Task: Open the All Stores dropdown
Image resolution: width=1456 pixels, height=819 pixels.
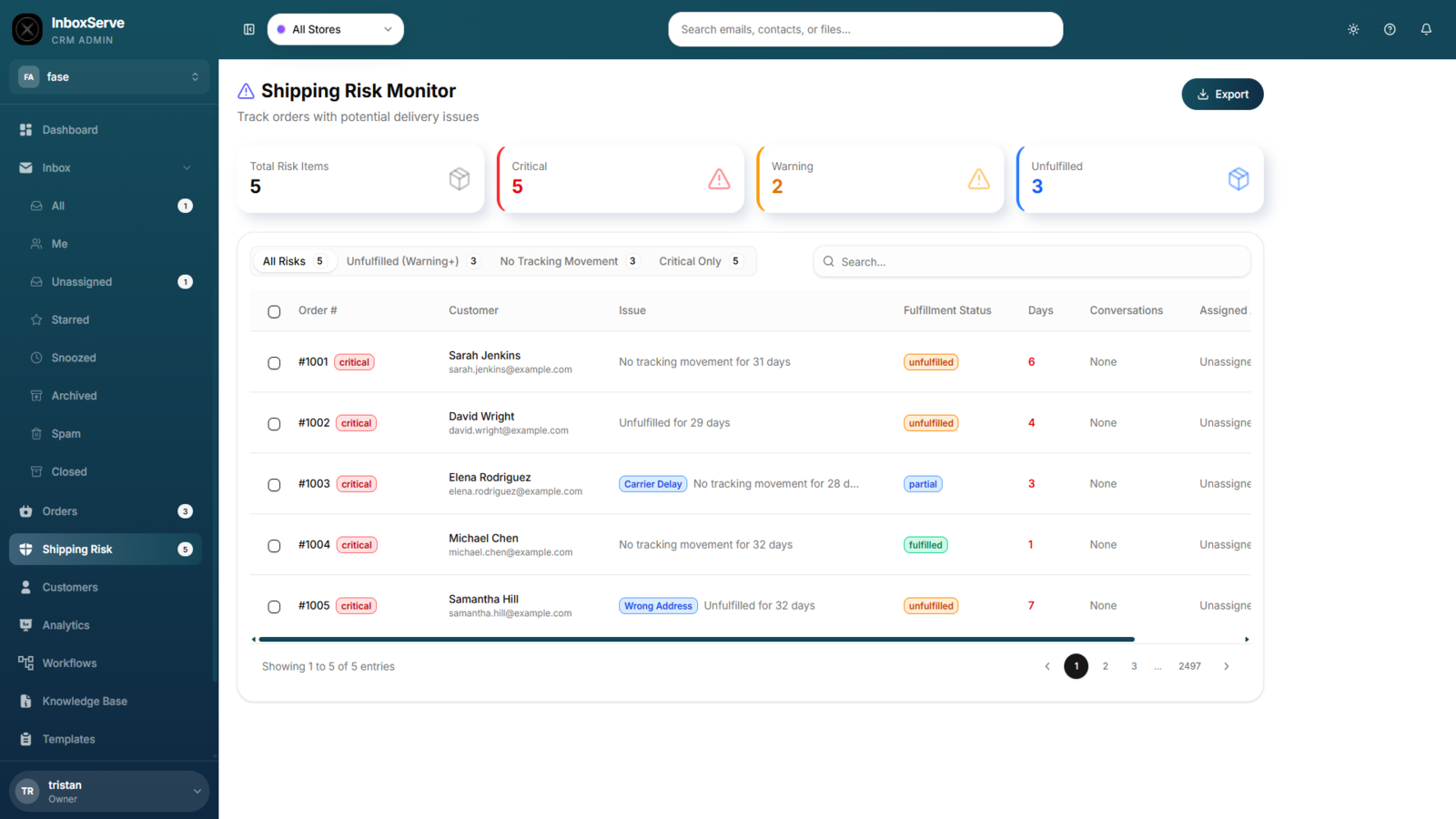Action: (336, 29)
